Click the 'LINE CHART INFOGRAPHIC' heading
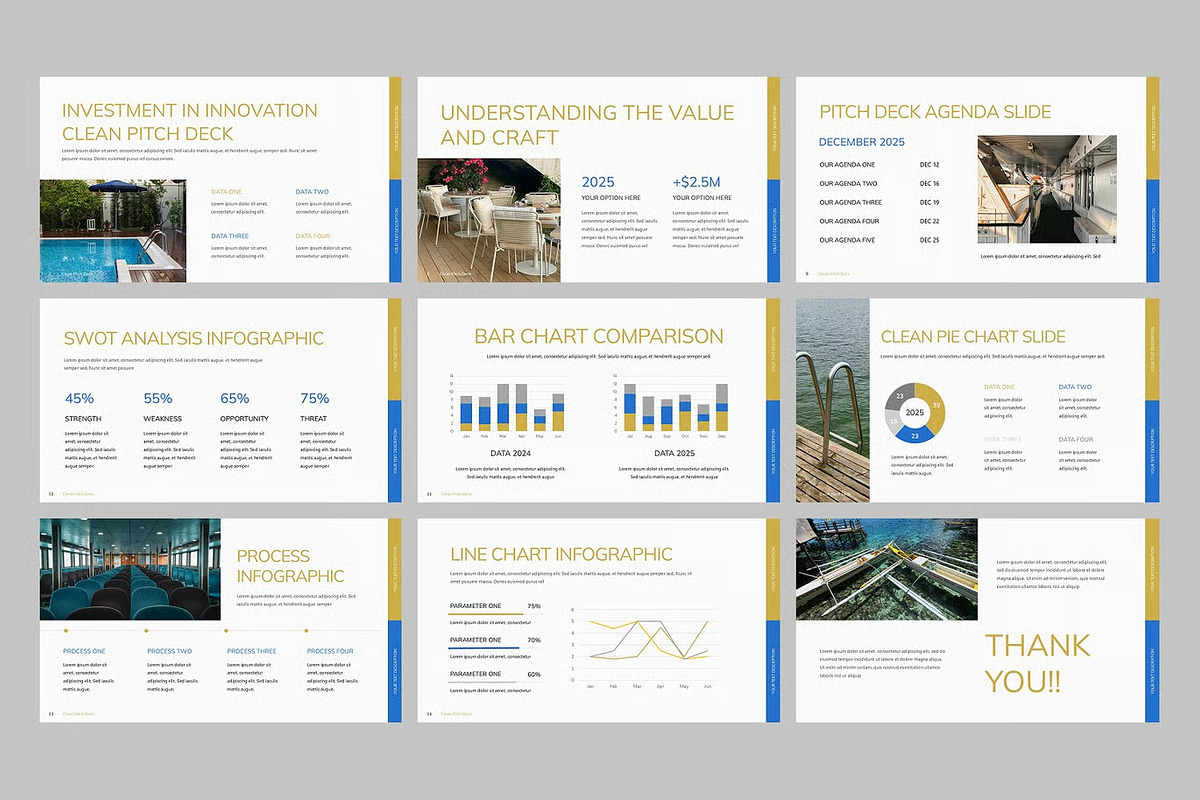Screen dimensions: 1200x800 pos(561,554)
